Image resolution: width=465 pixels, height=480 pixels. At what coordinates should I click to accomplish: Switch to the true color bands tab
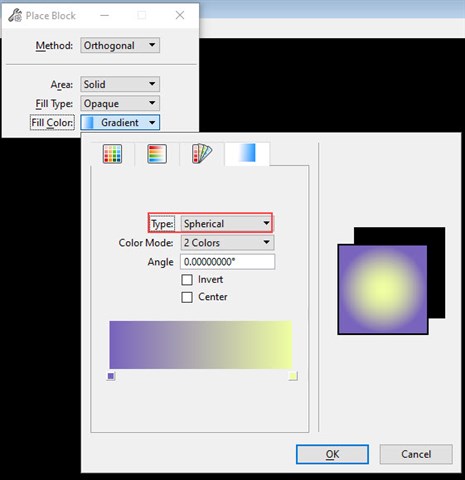click(x=157, y=154)
